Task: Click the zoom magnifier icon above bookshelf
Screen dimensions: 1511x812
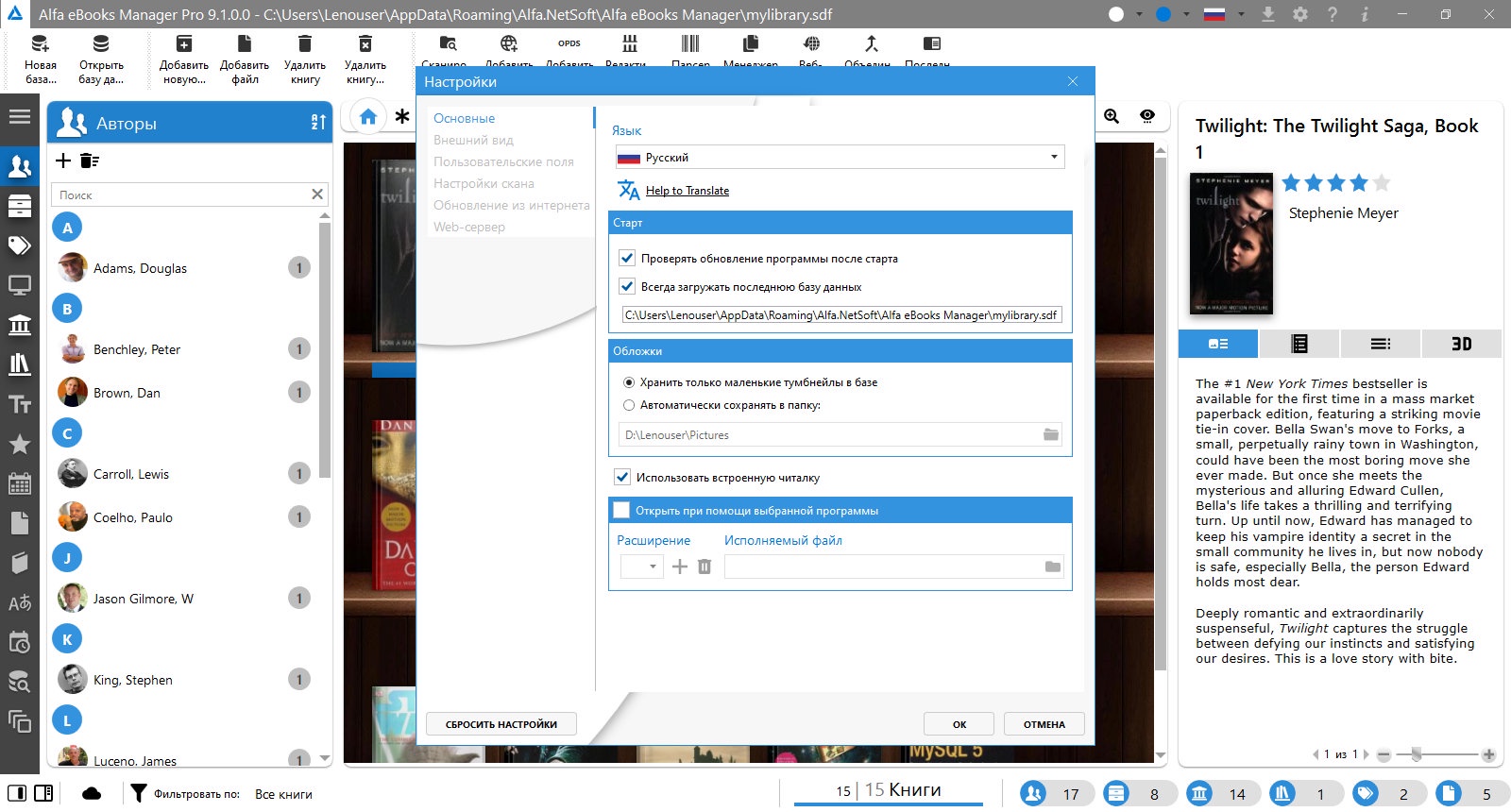Action: (1112, 116)
